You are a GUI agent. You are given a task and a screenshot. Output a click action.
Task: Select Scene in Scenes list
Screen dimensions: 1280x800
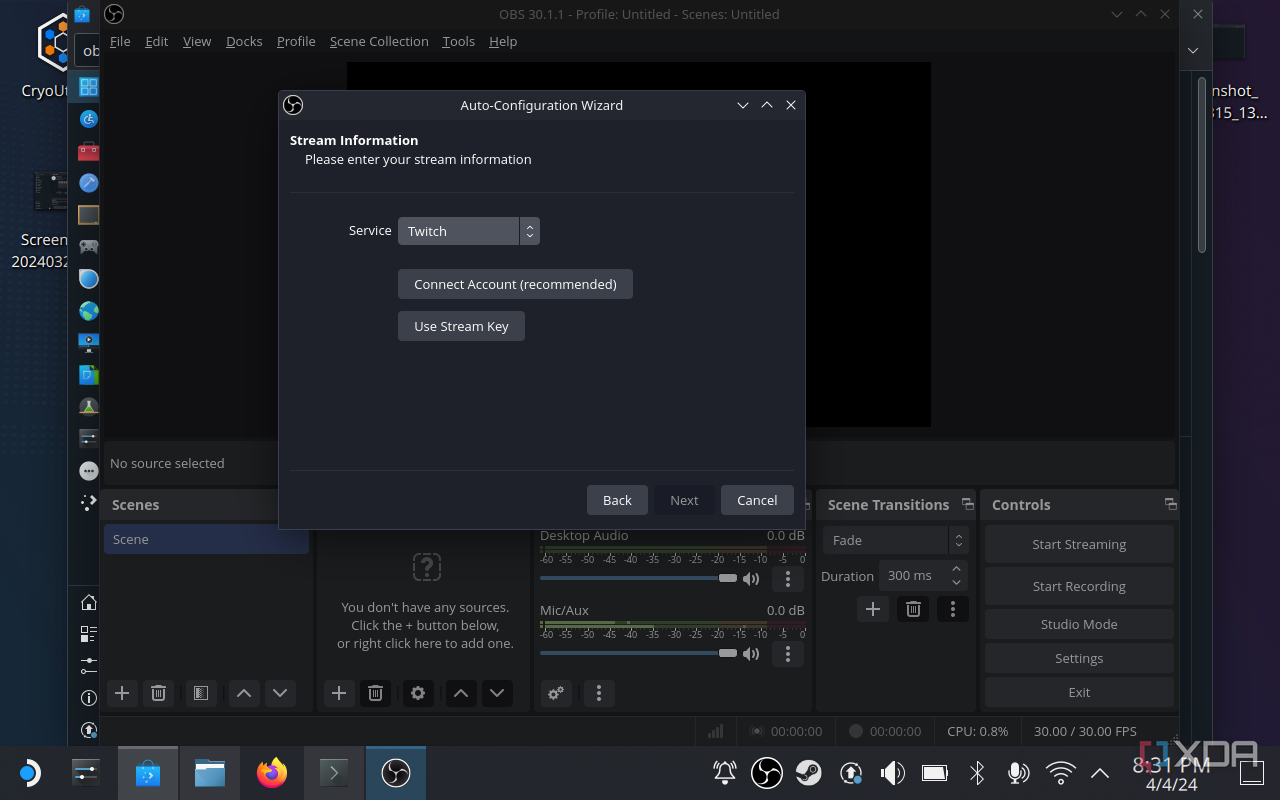pos(206,539)
